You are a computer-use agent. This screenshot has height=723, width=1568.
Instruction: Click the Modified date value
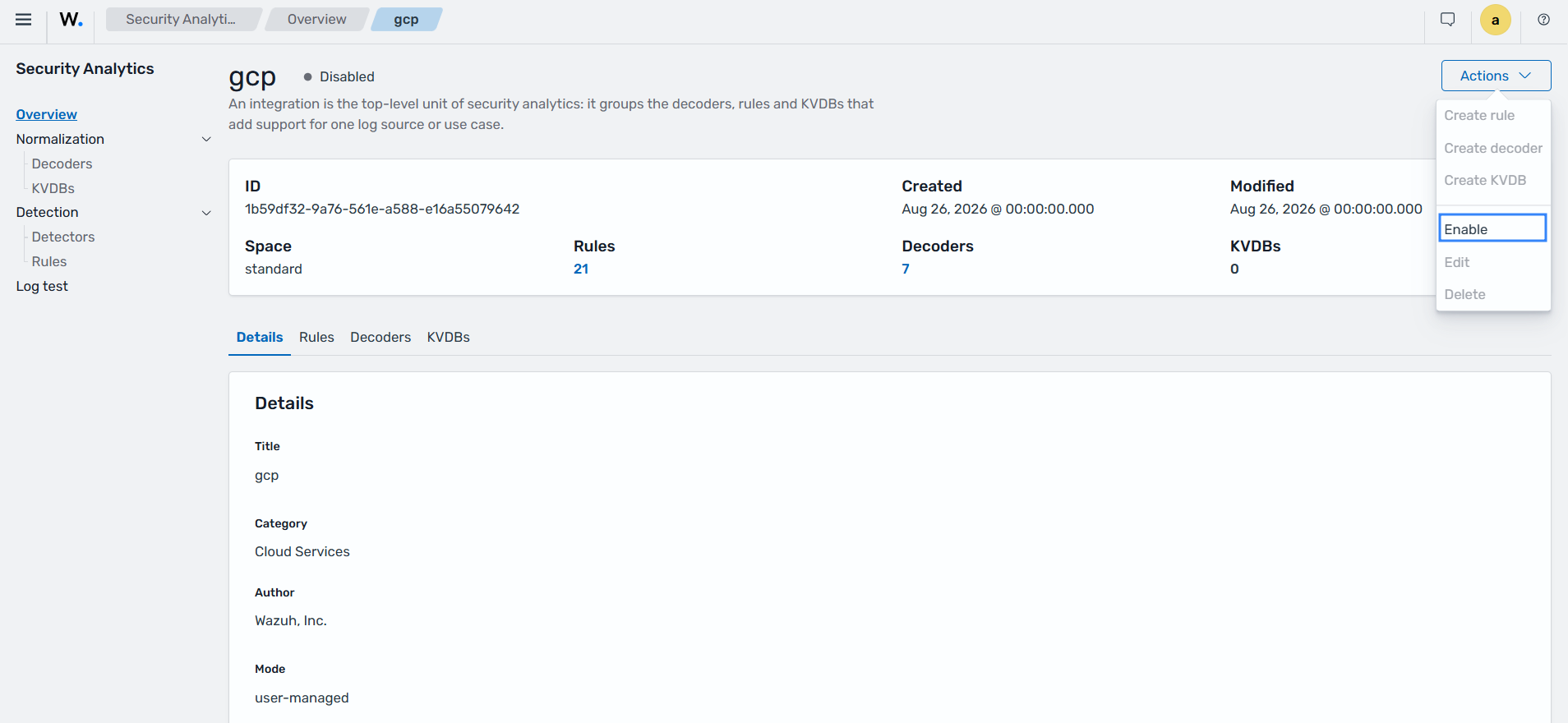pos(1326,210)
